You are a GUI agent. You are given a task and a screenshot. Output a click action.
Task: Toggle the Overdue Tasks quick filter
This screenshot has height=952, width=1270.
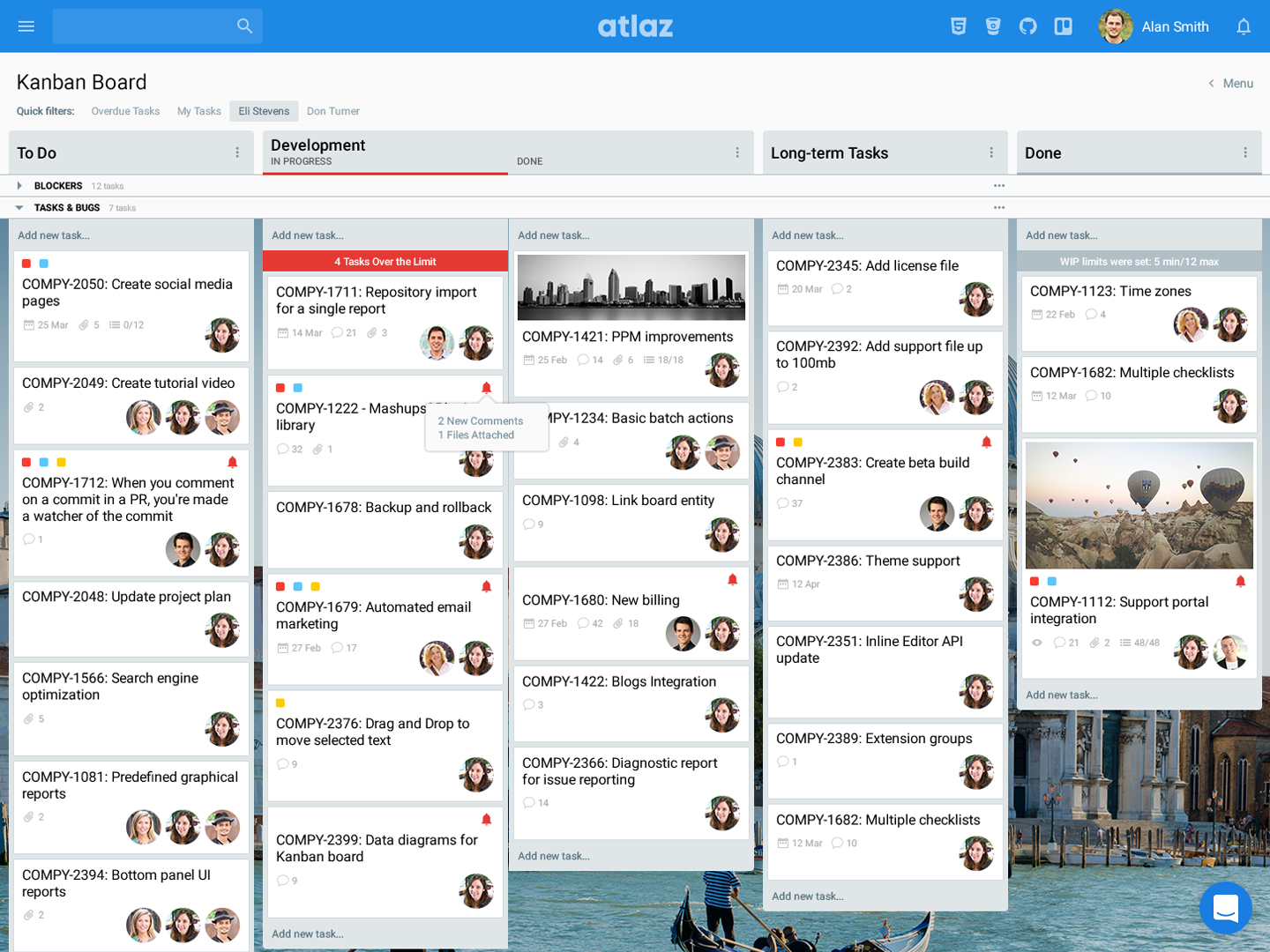coord(125,111)
